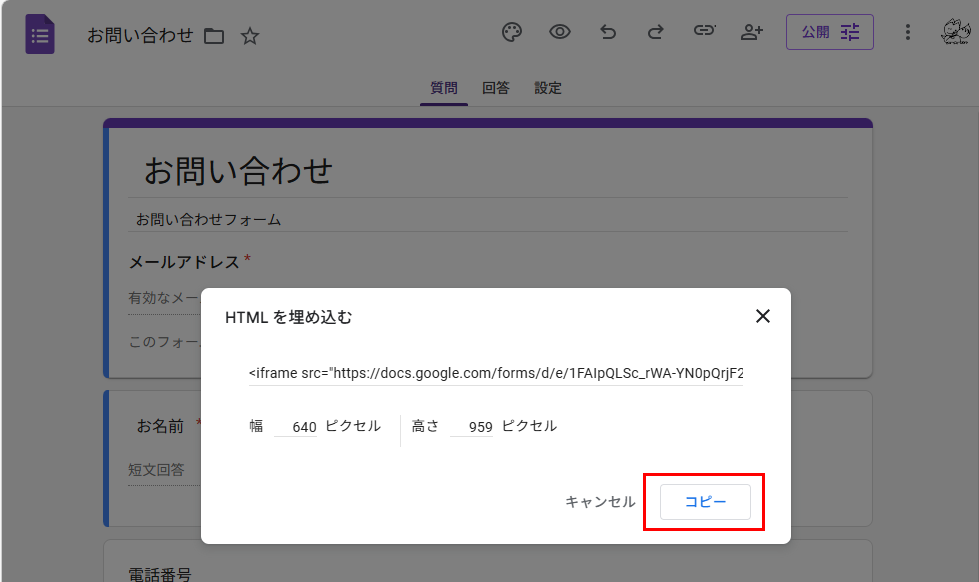
Task: Click the 公開 publish button
Action: point(817,31)
